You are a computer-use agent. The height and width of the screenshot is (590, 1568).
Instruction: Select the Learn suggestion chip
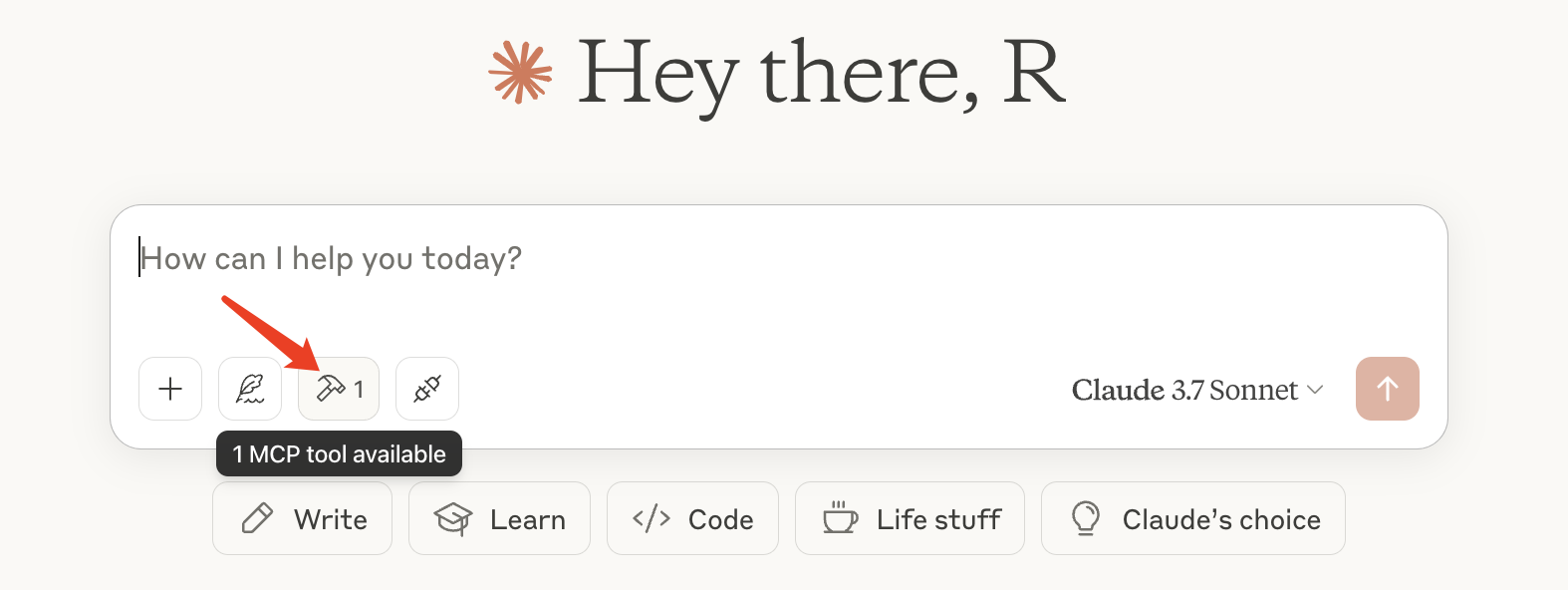(499, 518)
